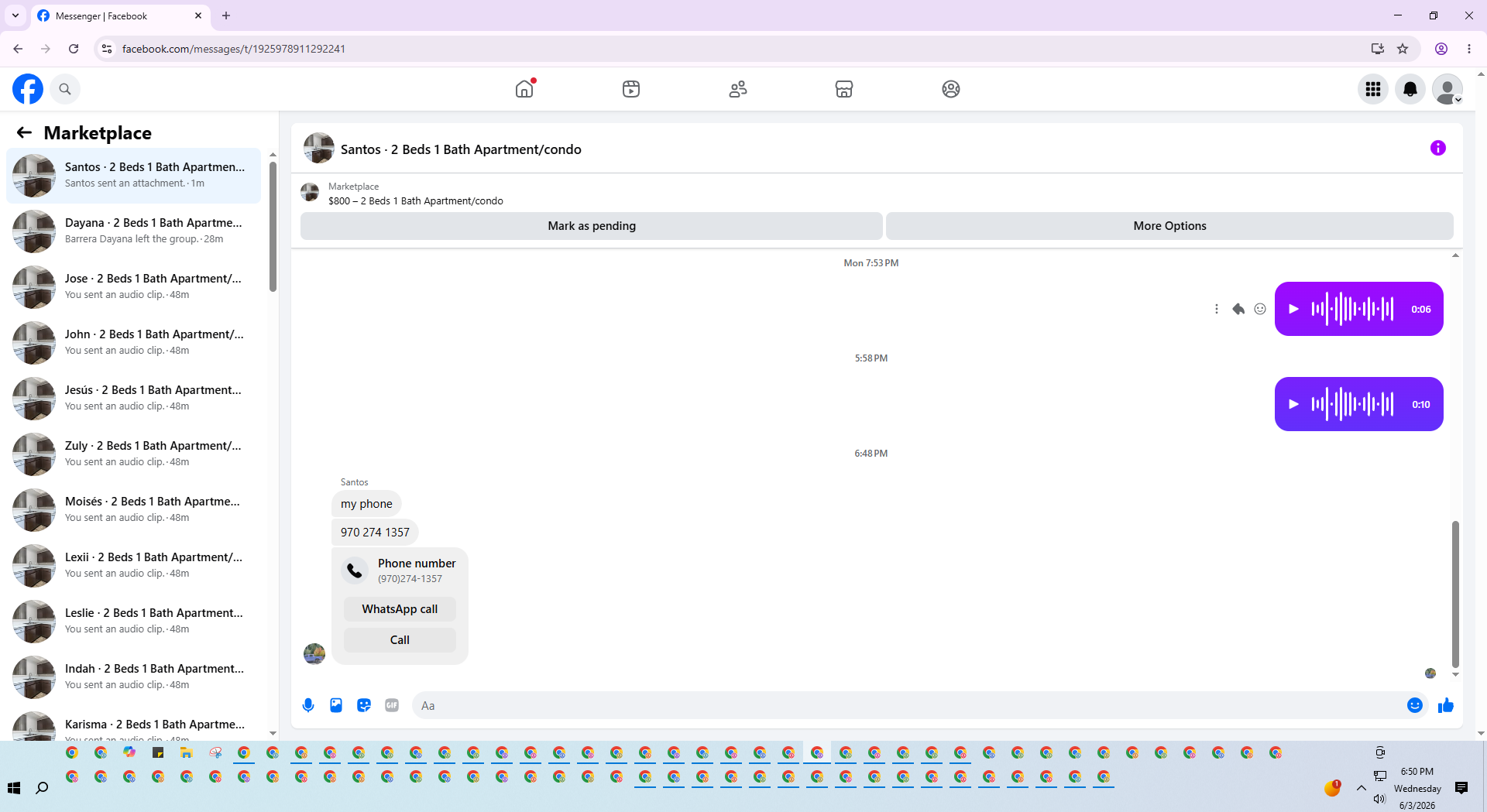Go back from Marketplace chats list
The width and height of the screenshot is (1487, 812).
(24, 133)
